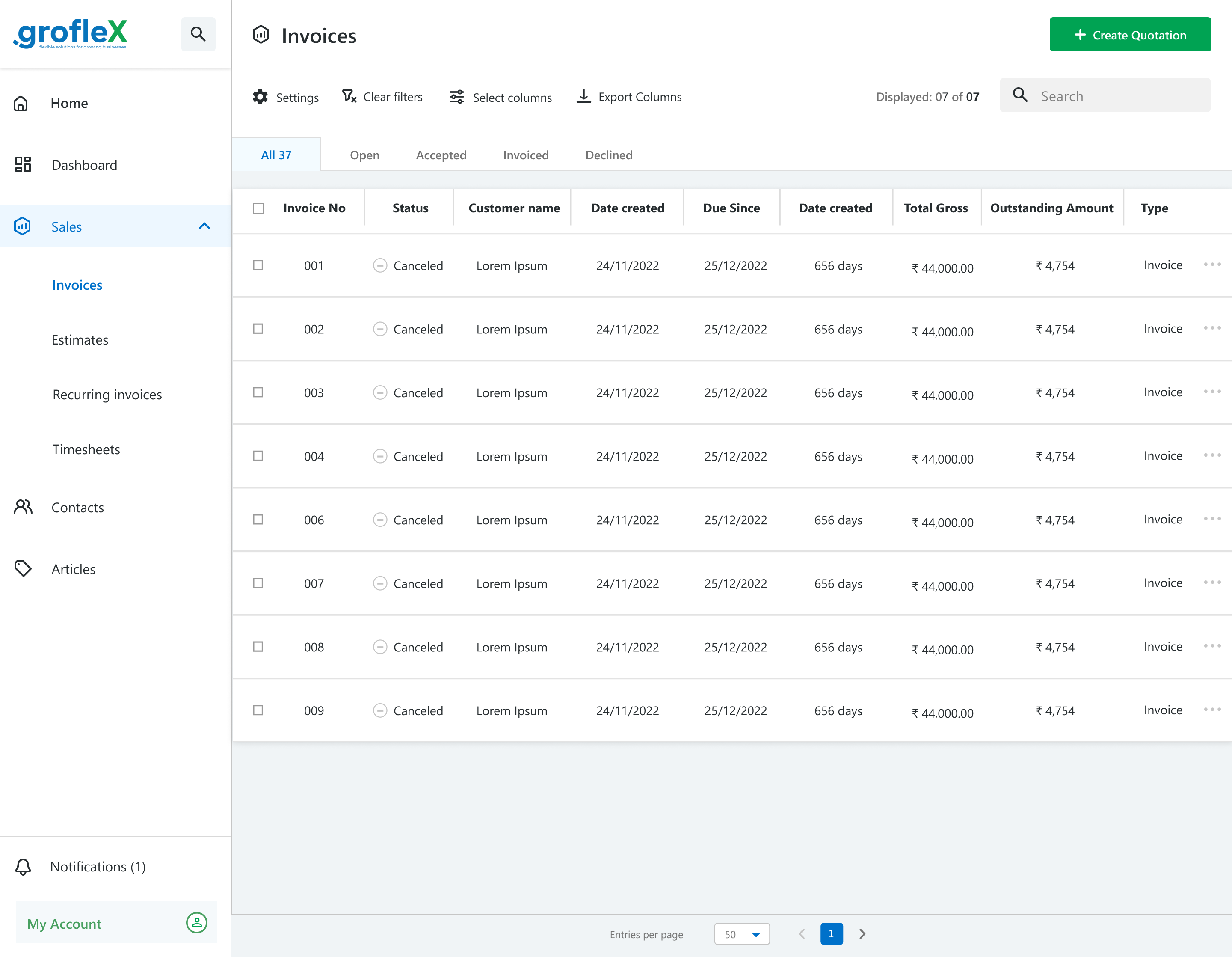
Task: Open the Entries per page dropdown
Action: pyautogui.click(x=742, y=934)
